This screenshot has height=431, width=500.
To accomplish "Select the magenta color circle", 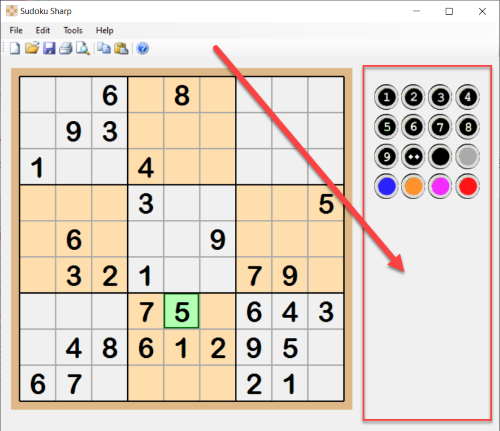I will tap(440, 186).
